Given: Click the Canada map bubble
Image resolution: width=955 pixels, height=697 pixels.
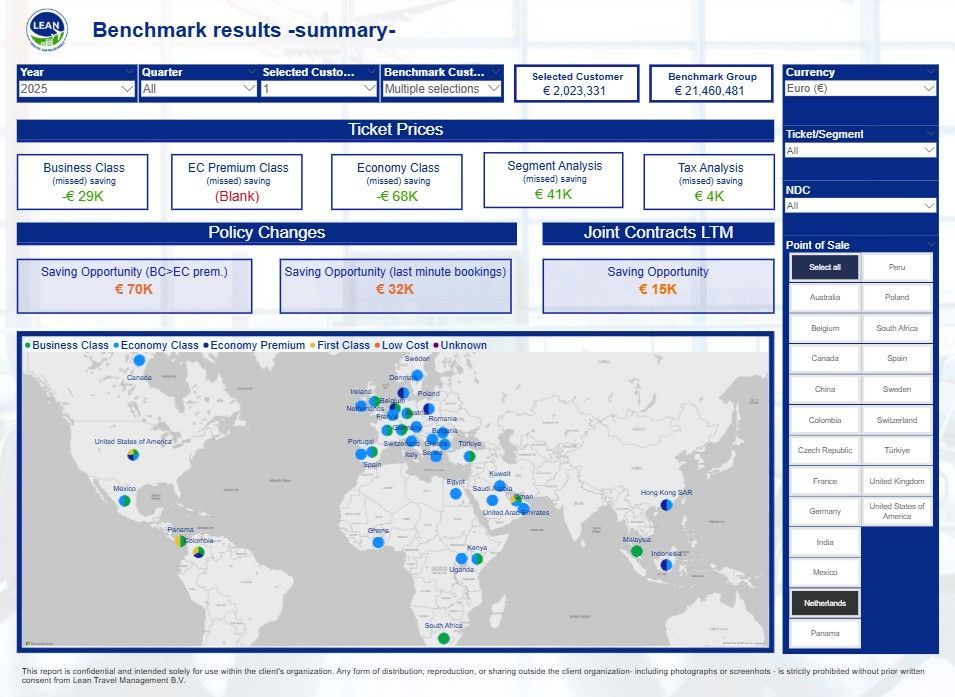Looking at the screenshot, I should coord(139,360).
